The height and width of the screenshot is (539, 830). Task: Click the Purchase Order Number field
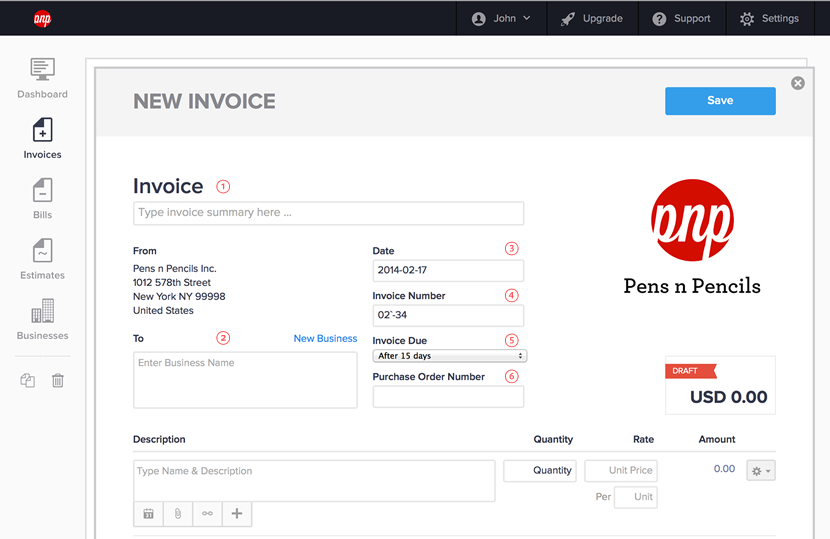448,397
